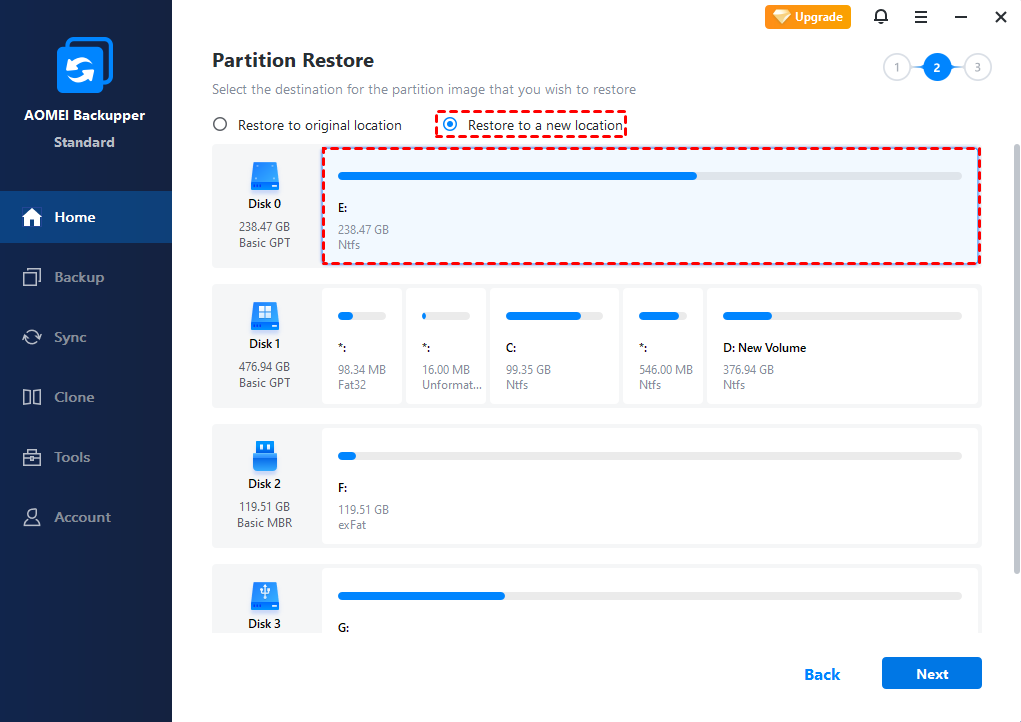Select the D: New Volume partition

point(843,346)
